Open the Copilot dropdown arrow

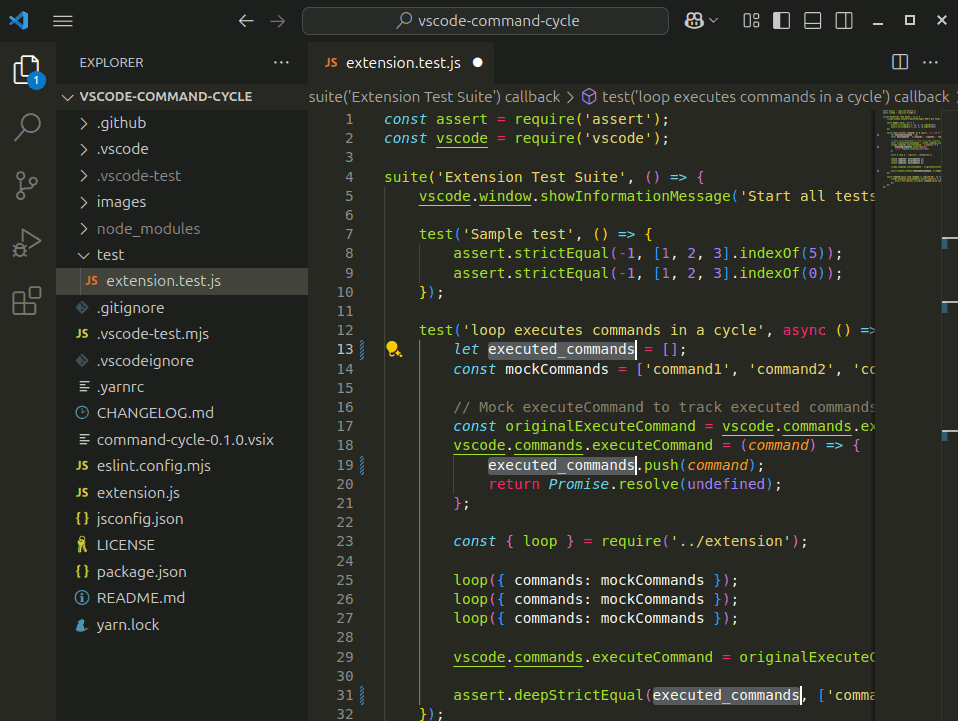(x=713, y=21)
